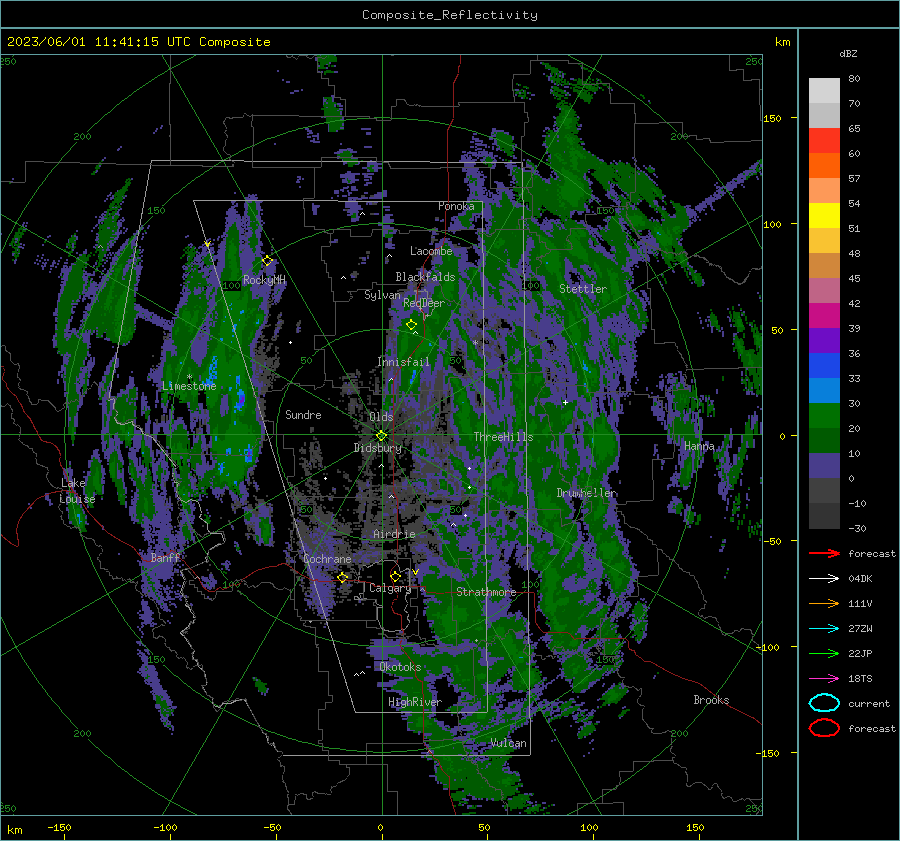The image size is (900, 841).
Task: Pick the red 60-65 dBZ color swatch
Action: click(x=824, y=141)
